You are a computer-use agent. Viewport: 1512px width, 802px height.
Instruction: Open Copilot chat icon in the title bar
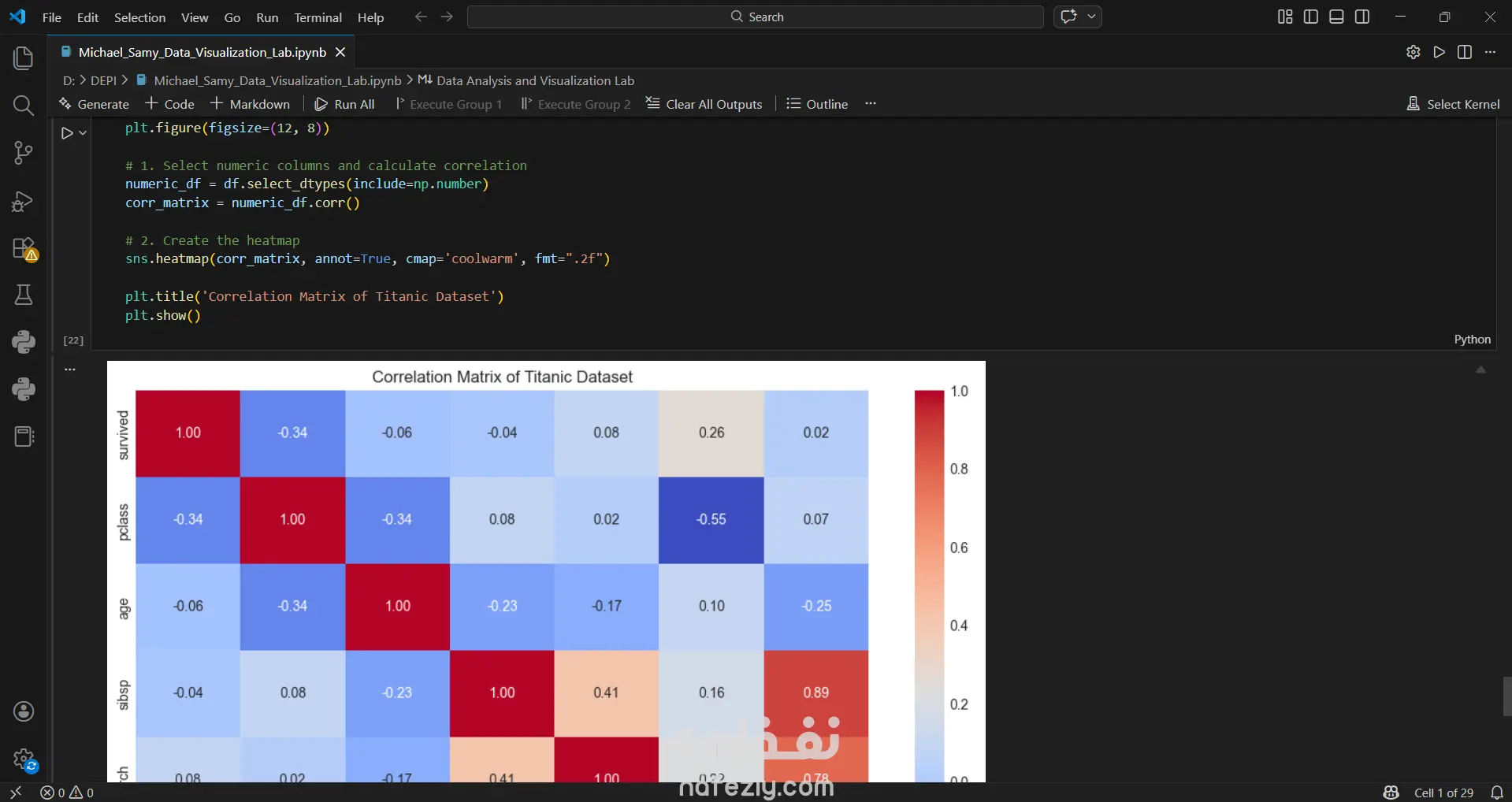tap(1068, 17)
